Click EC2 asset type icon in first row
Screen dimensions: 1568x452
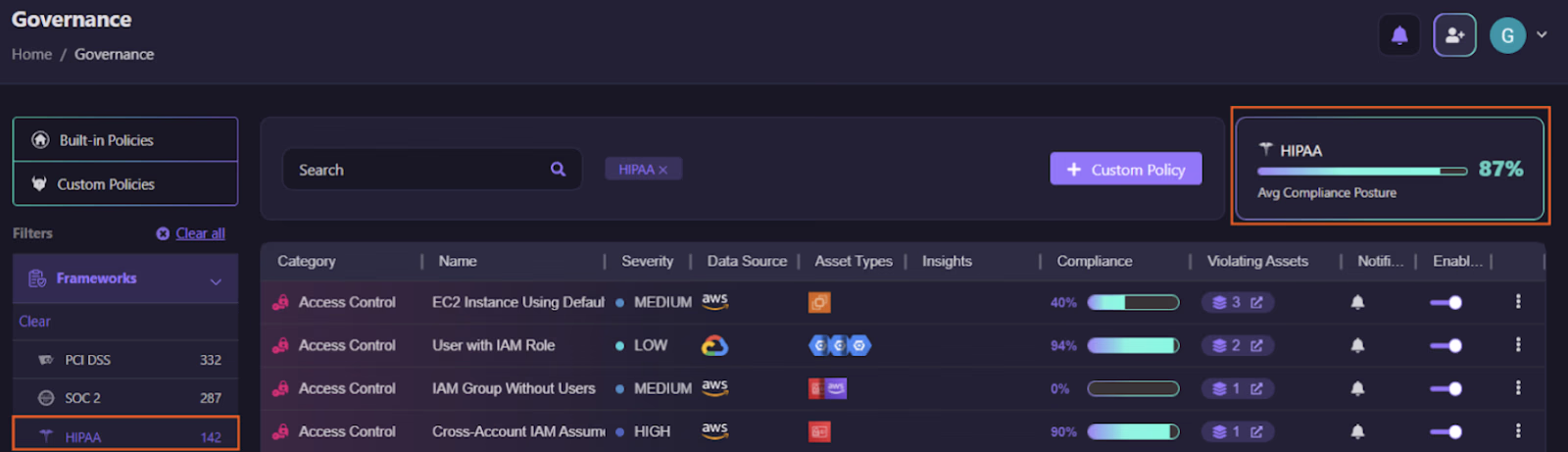tap(819, 302)
